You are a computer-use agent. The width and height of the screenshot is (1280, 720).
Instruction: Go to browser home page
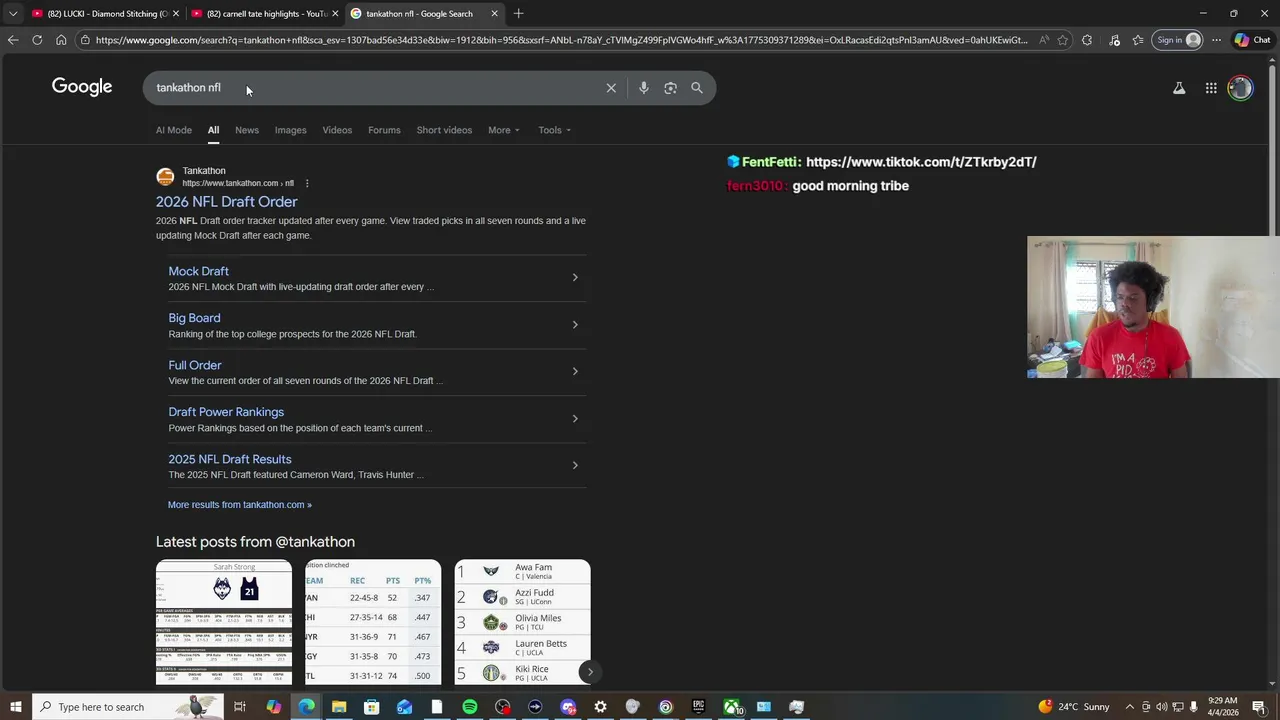coord(61,40)
